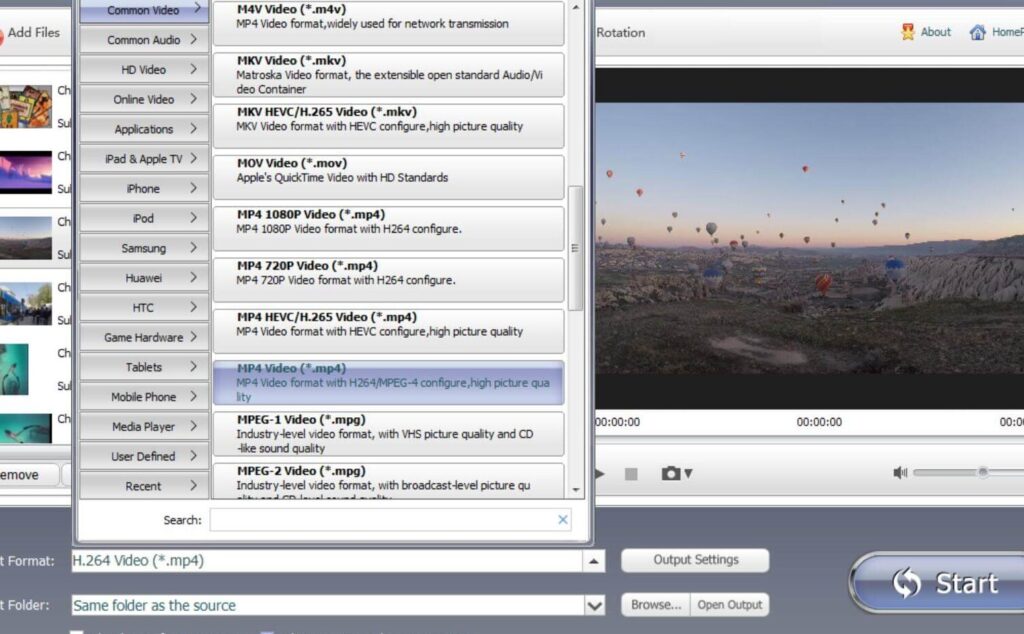Take a snapshot with the camera icon
The height and width of the screenshot is (634, 1024).
[x=671, y=473]
